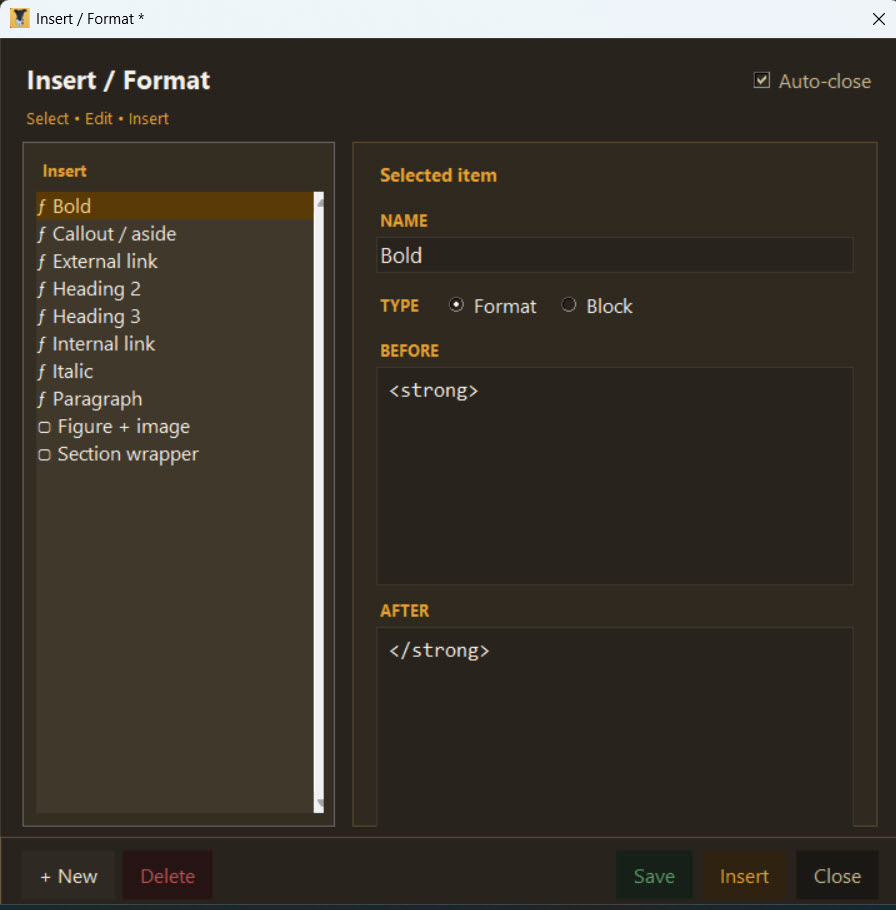The height and width of the screenshot is (910, 896).
Task: Select Bold in the Insert list
Action: pyautogui.click(x=175, y=206)
